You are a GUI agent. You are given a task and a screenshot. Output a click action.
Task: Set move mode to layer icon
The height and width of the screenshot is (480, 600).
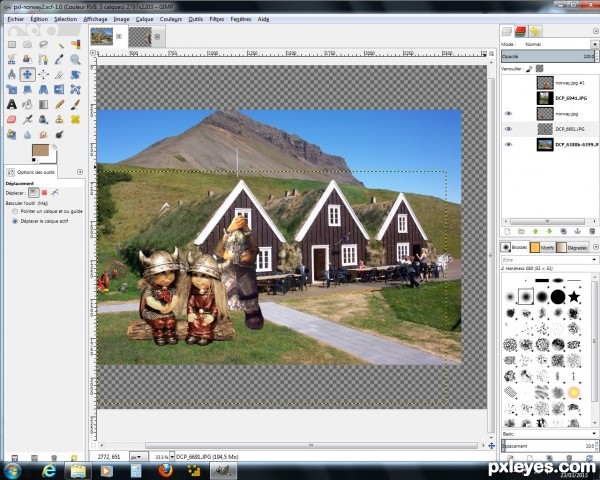pyautogui.click(x=34, y=193)
